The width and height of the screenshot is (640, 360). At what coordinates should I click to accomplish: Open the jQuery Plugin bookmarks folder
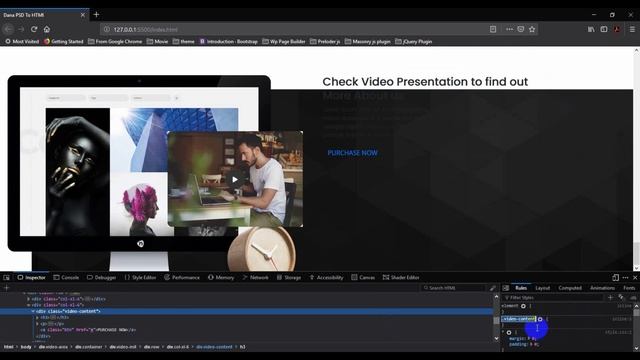tap(413, 42)
